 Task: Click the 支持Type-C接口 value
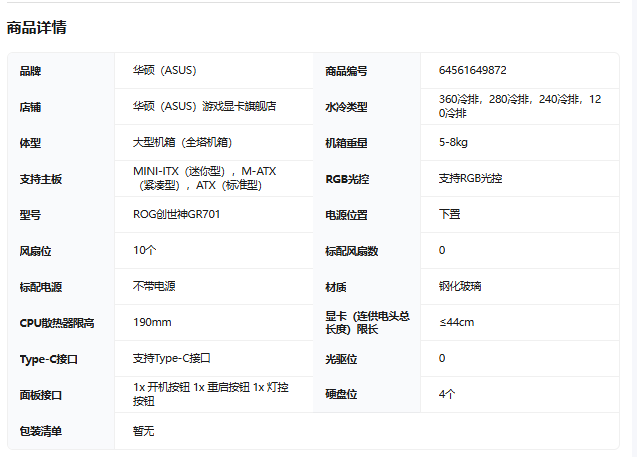(x=171, y=358)
